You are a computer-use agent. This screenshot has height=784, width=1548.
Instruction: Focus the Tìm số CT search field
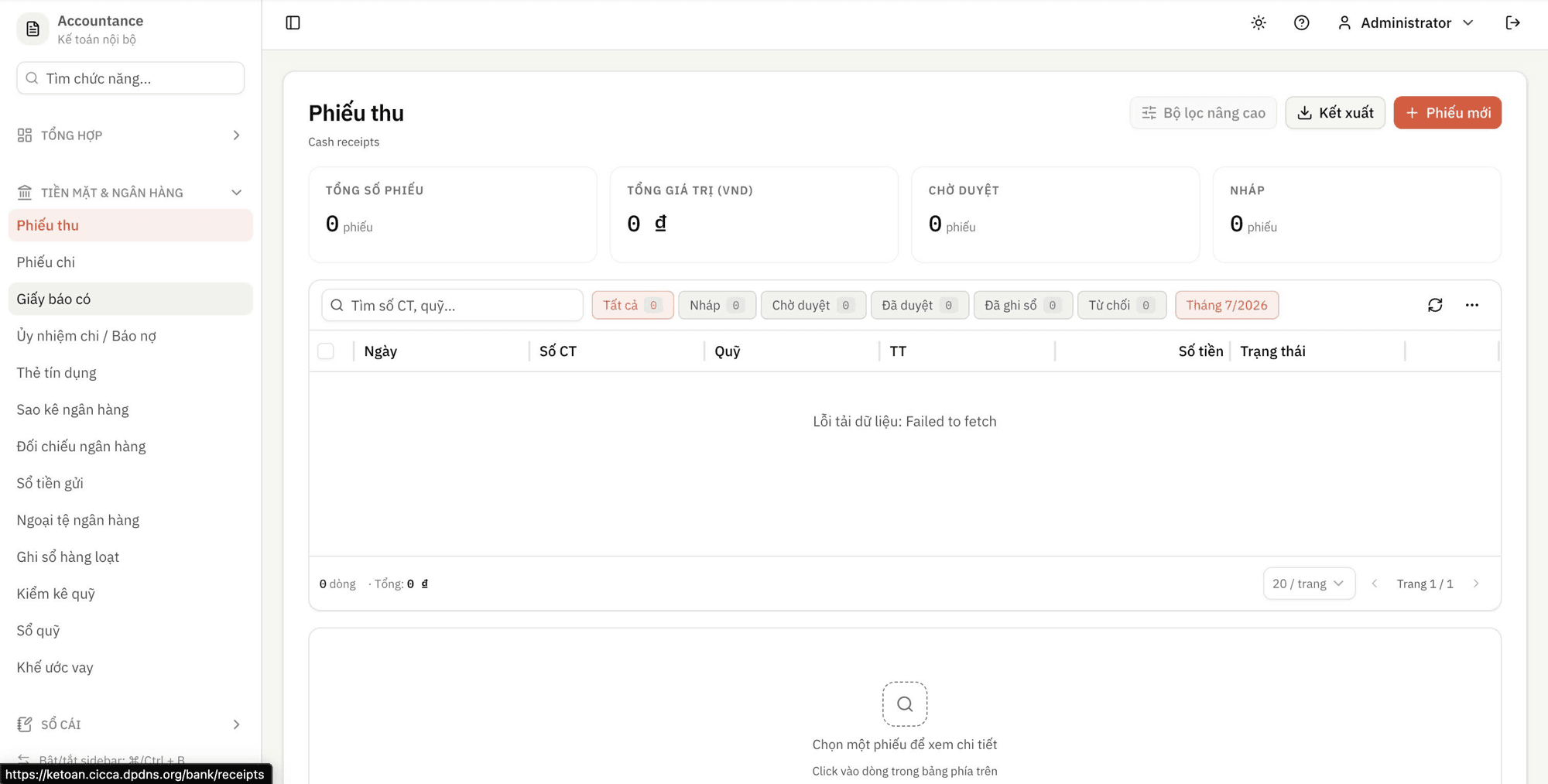click(452, 305)
